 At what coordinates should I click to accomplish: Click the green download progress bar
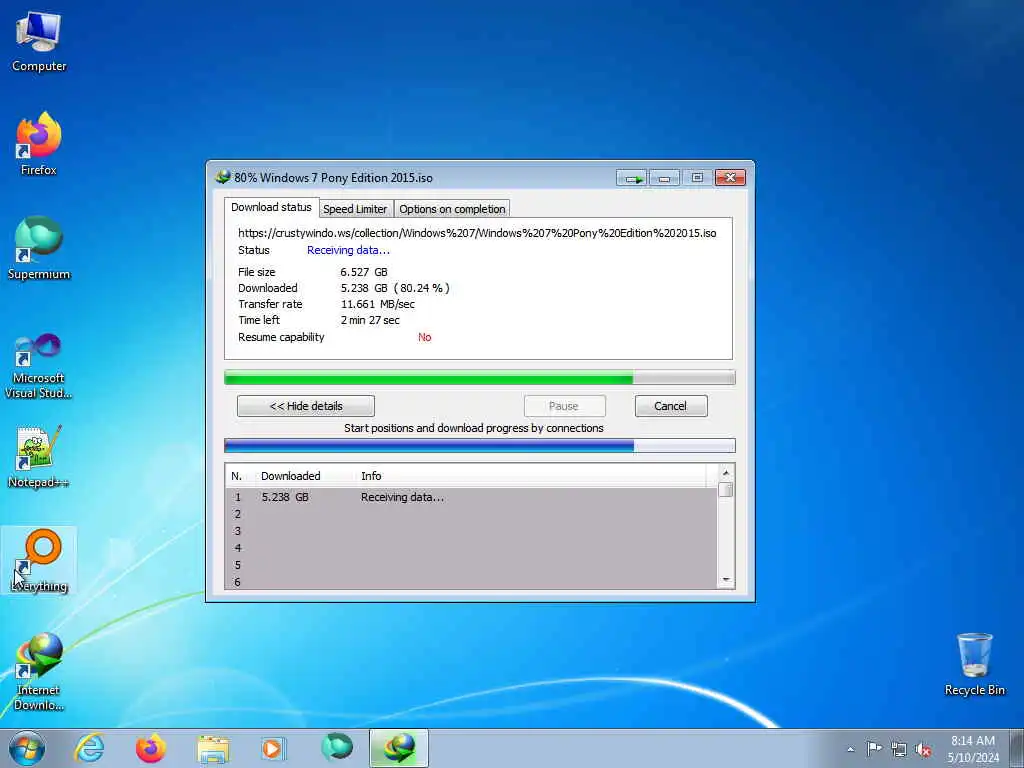pyautogui.click(x=479, y=377)
